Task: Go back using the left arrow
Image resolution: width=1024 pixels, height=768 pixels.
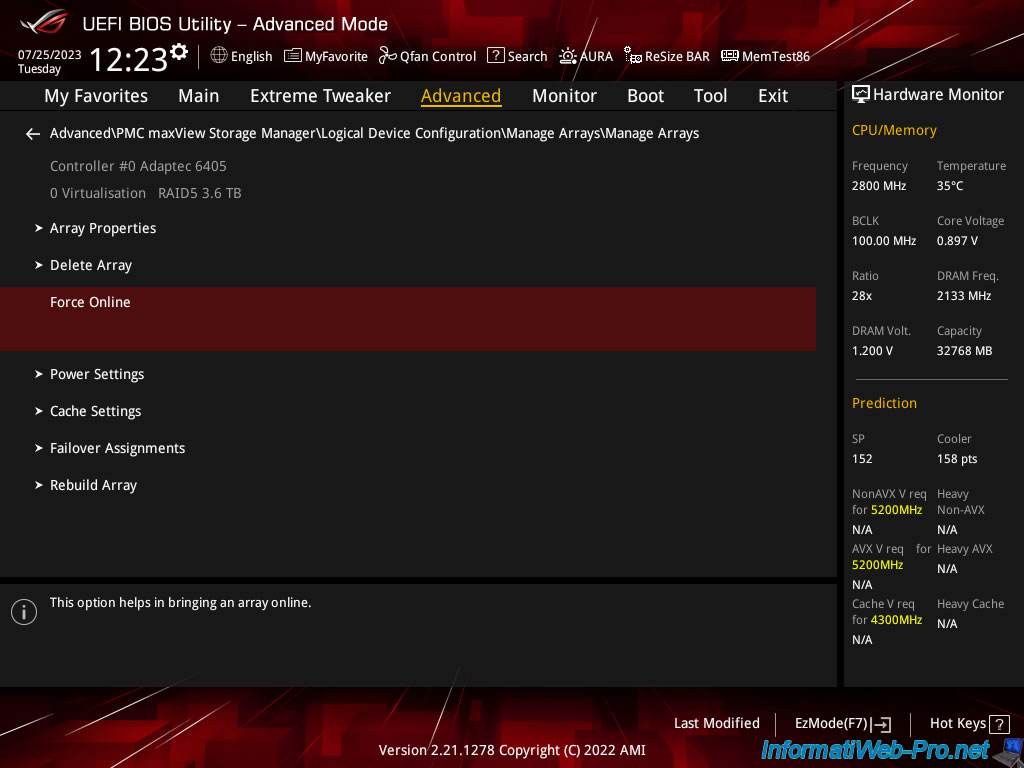Action: (x=33, y=134)
